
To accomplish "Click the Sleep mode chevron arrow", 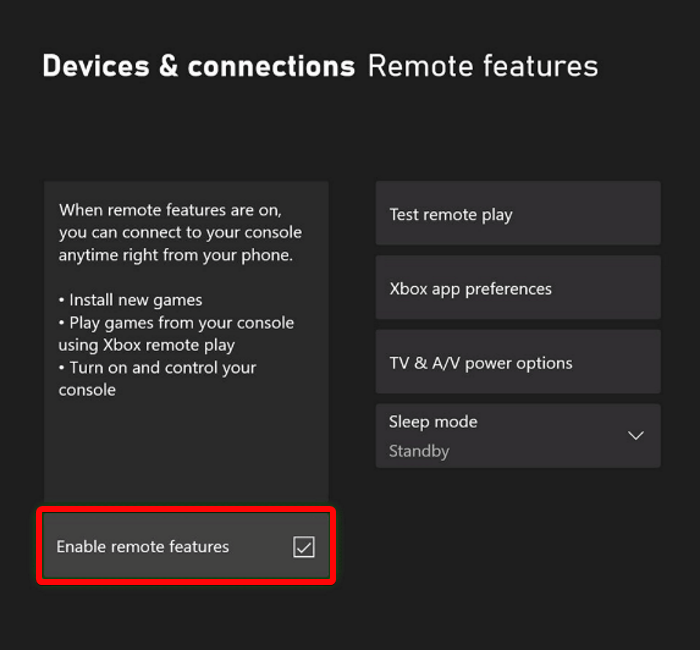I will [x=635, y=436].
